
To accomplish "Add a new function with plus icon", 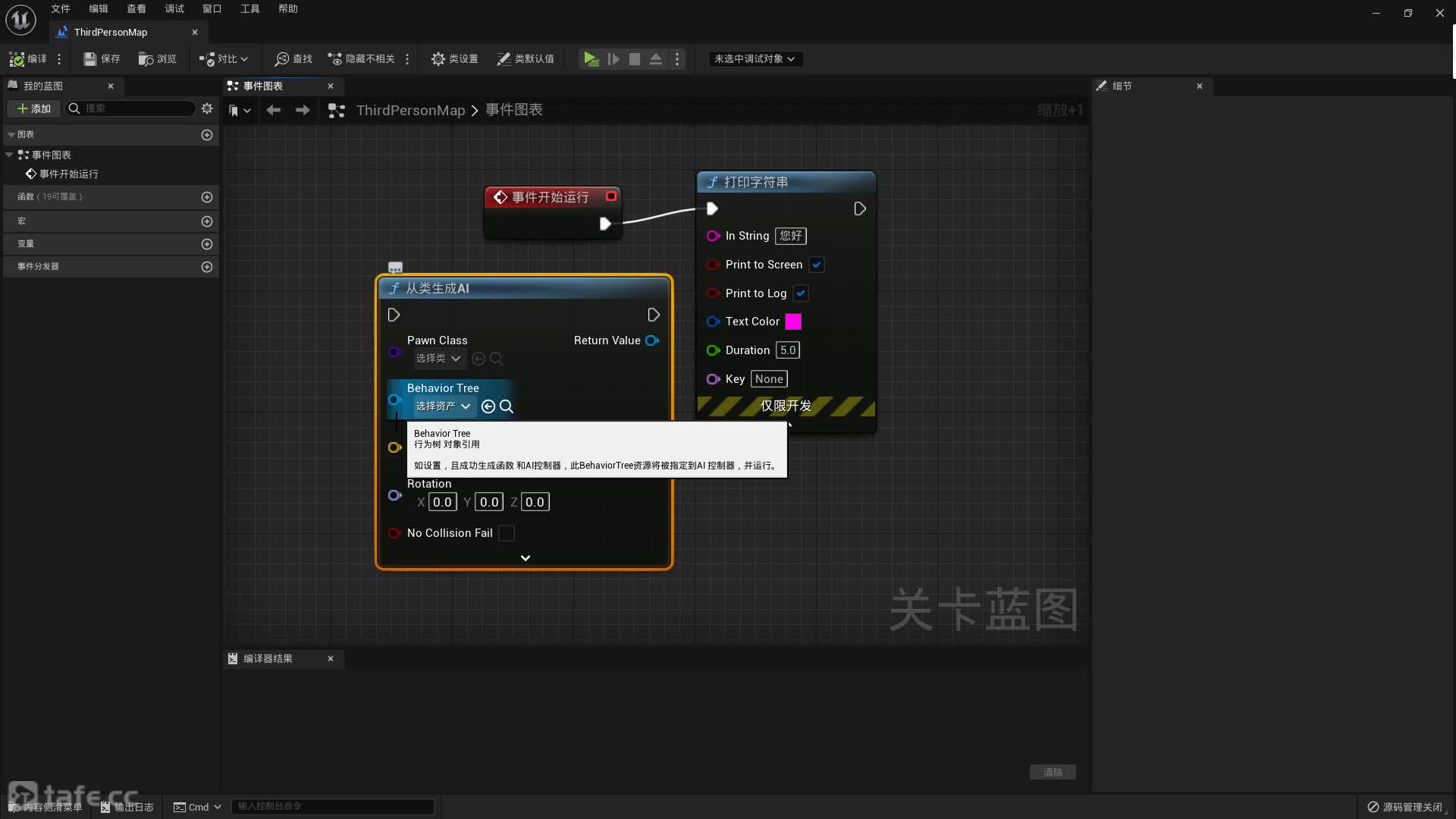I will pyautogui.click(x=207, y=196).
